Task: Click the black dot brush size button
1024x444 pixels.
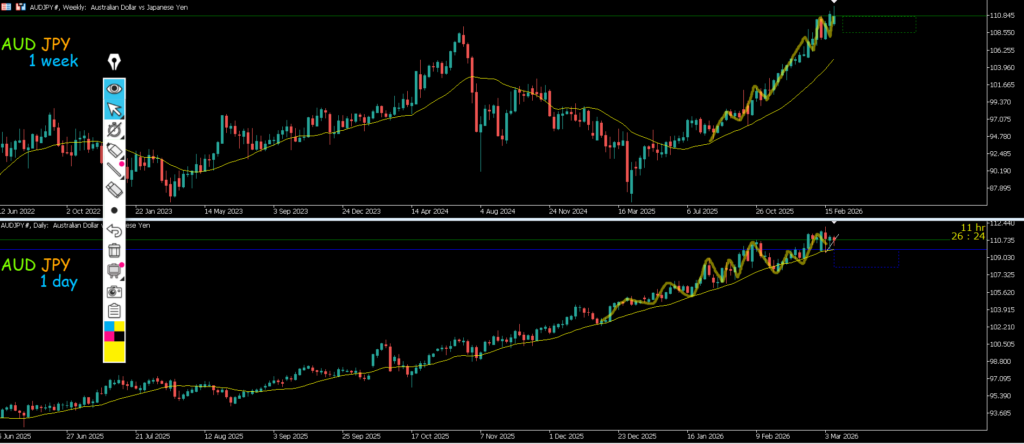Action: 114,210
